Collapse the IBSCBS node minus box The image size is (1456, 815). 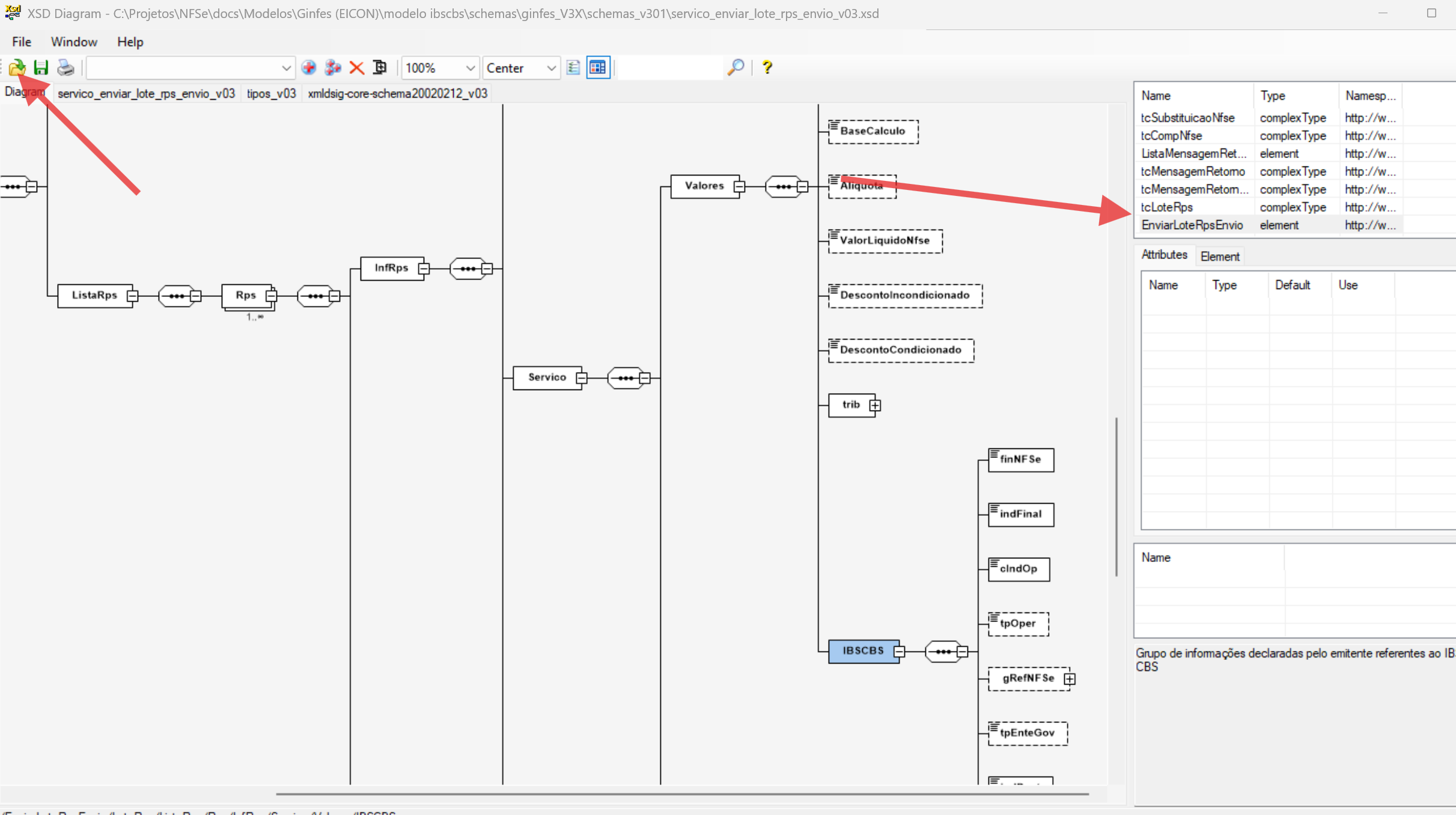(899, 652)
